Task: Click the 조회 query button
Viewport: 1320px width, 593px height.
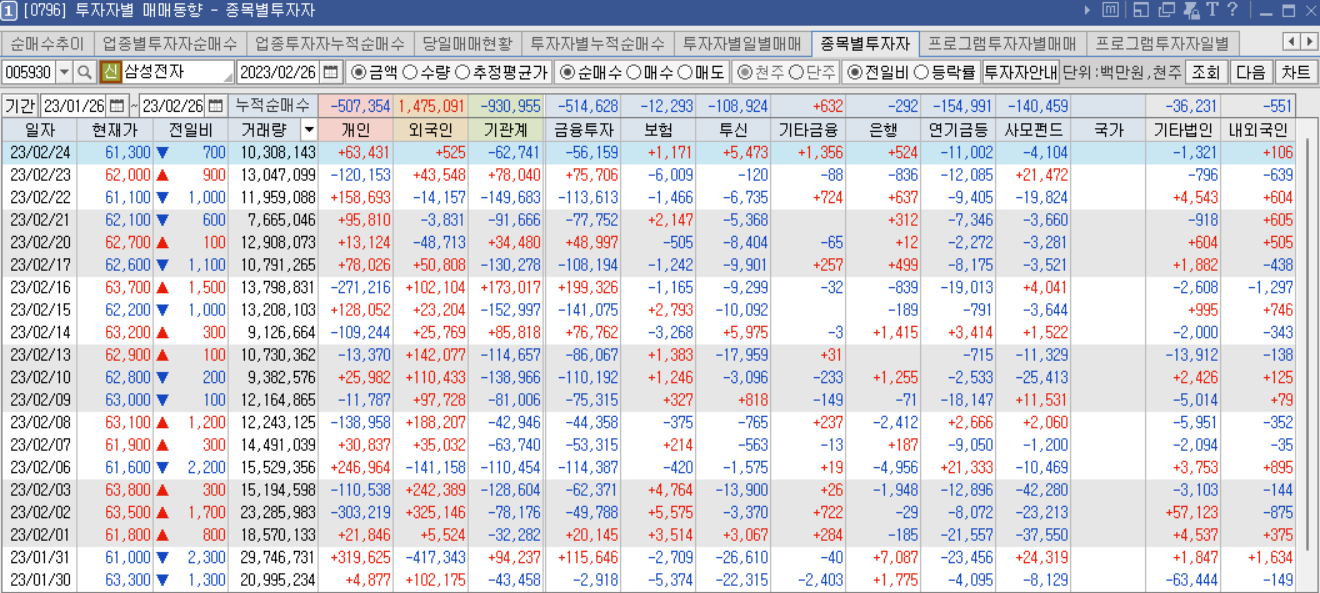Action: pyautogui.click(x=1206, y=72)
